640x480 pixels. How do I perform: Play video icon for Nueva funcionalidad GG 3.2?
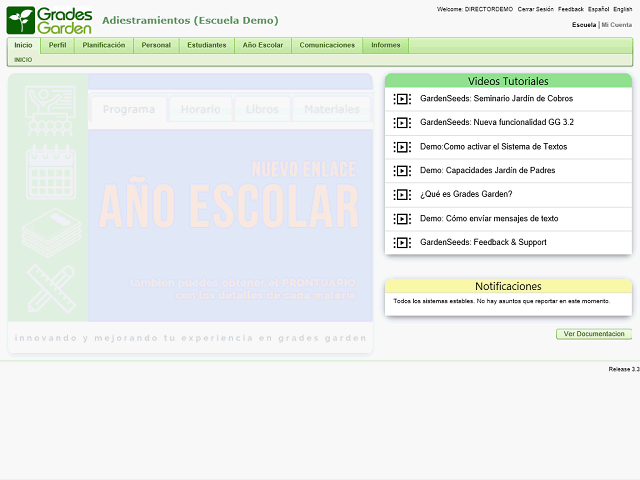click(x=402, y=122)
